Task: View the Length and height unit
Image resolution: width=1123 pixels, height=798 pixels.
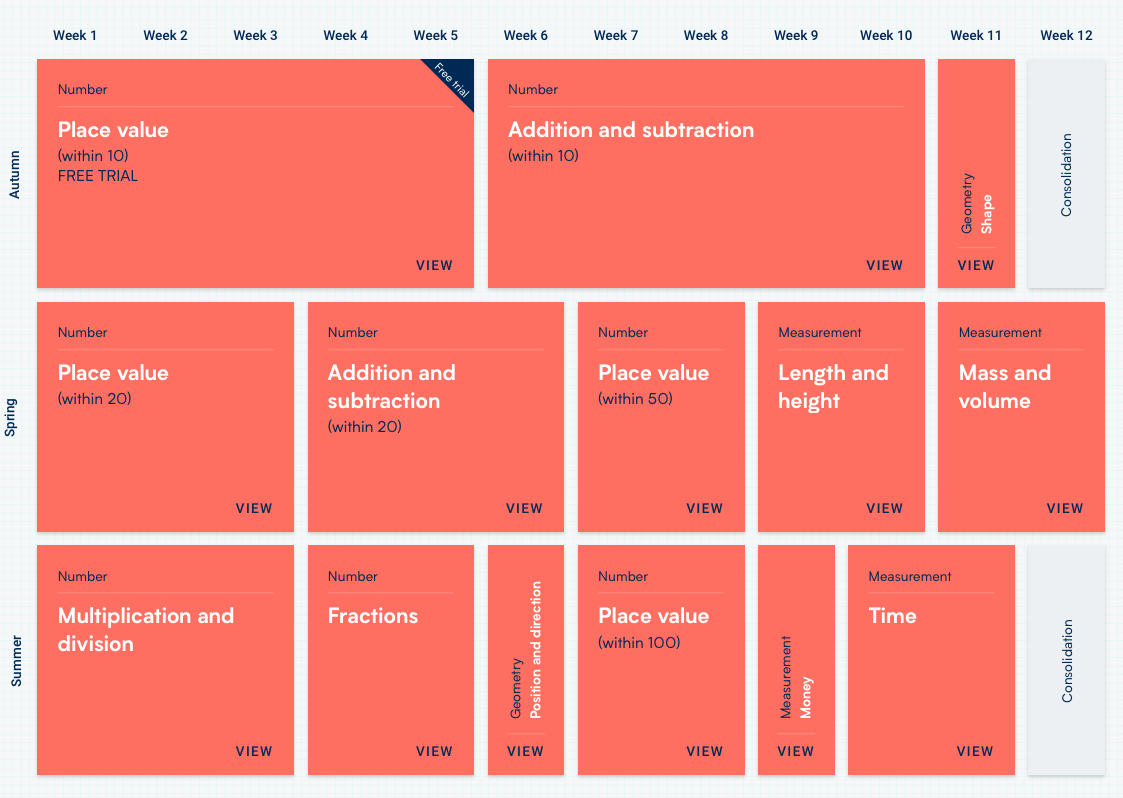Action: [884, 508]
